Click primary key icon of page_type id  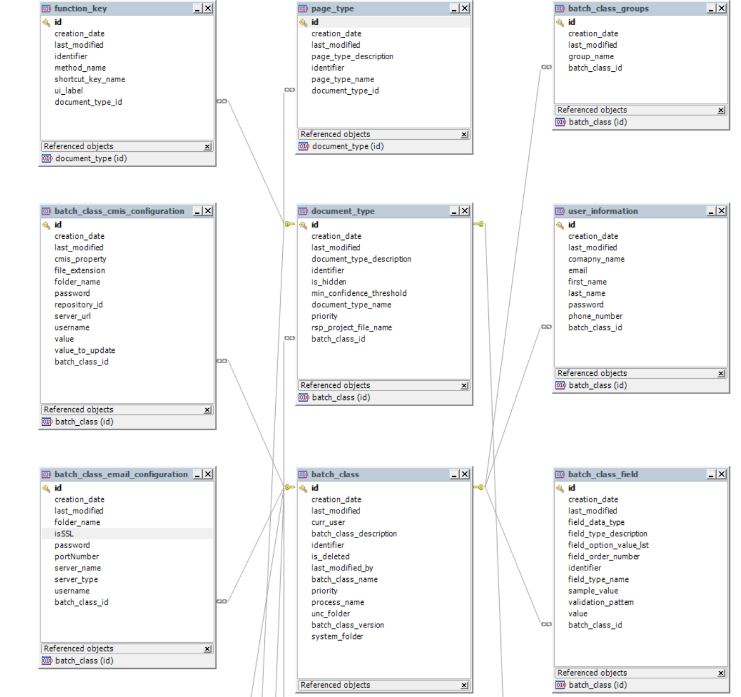(x=303, y=22)
